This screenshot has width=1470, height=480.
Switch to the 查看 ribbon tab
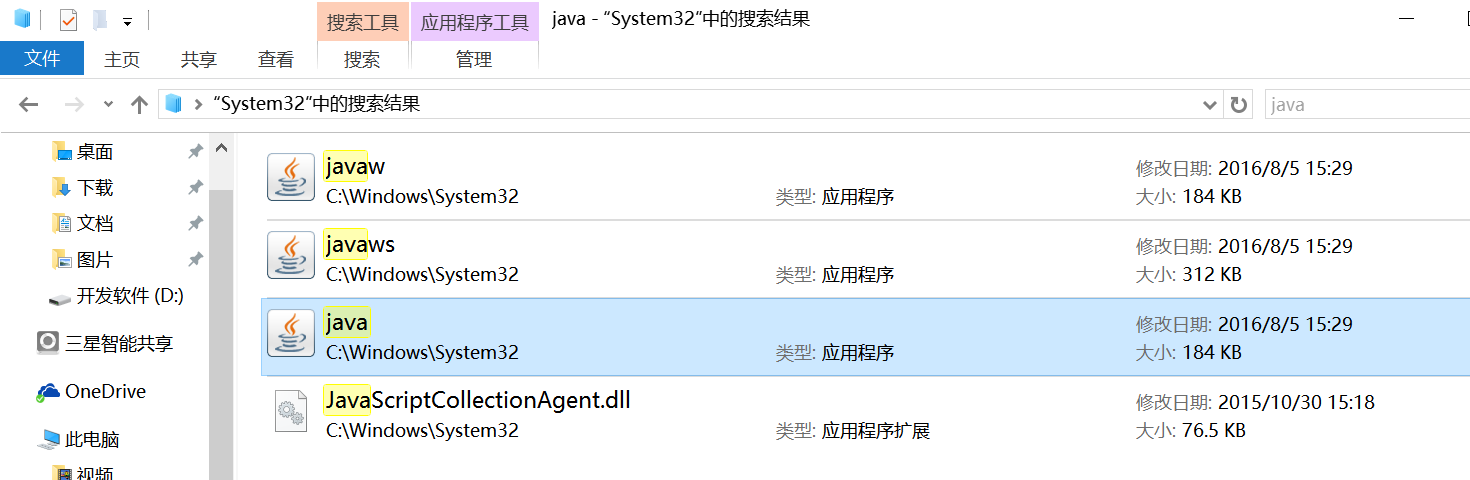276,60
